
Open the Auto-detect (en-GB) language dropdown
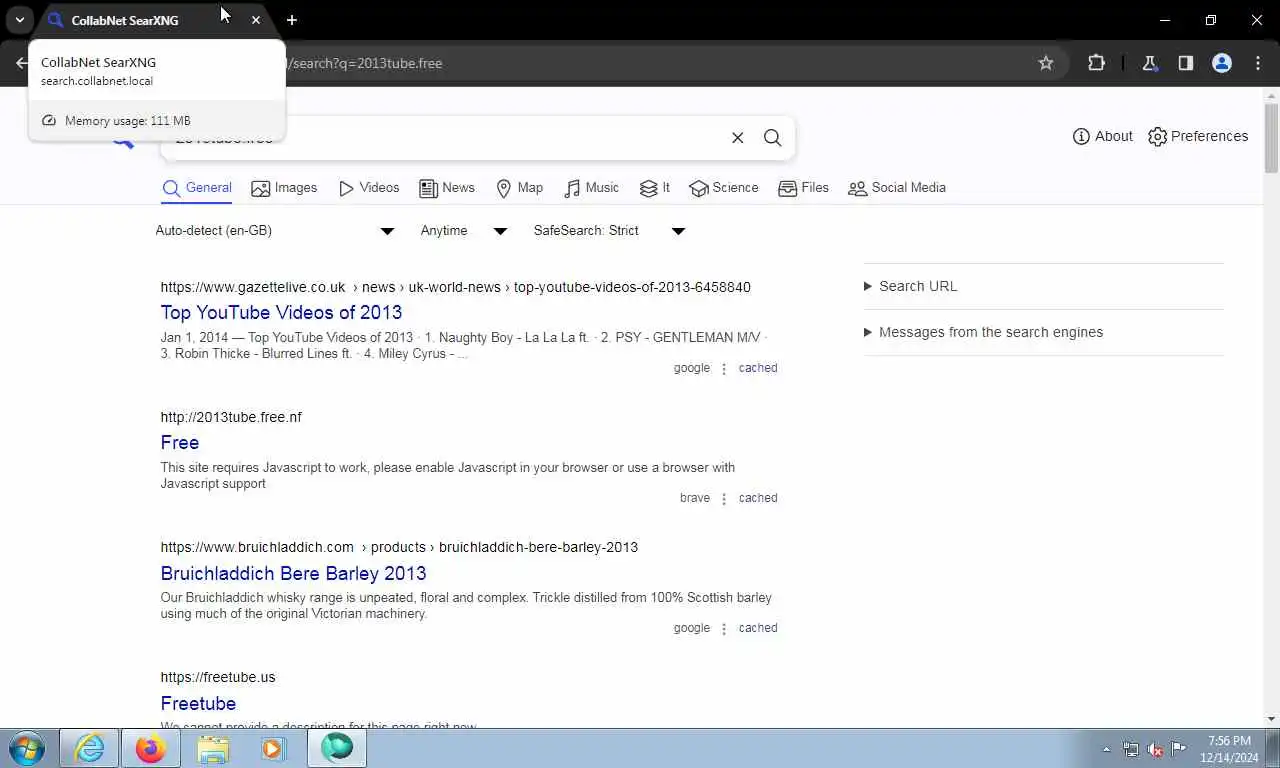(275, 231)
